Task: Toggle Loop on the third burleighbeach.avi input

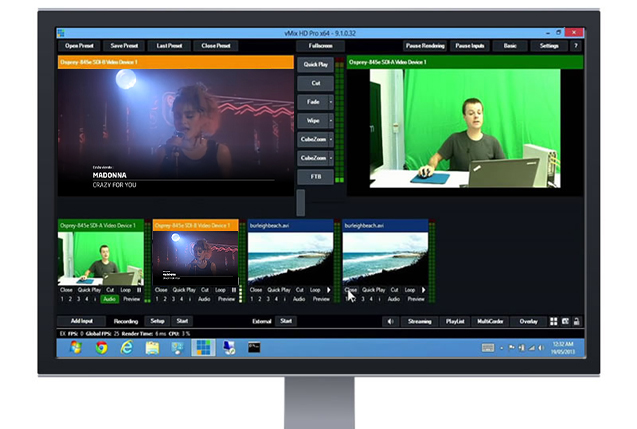Action: click(313, 290)
